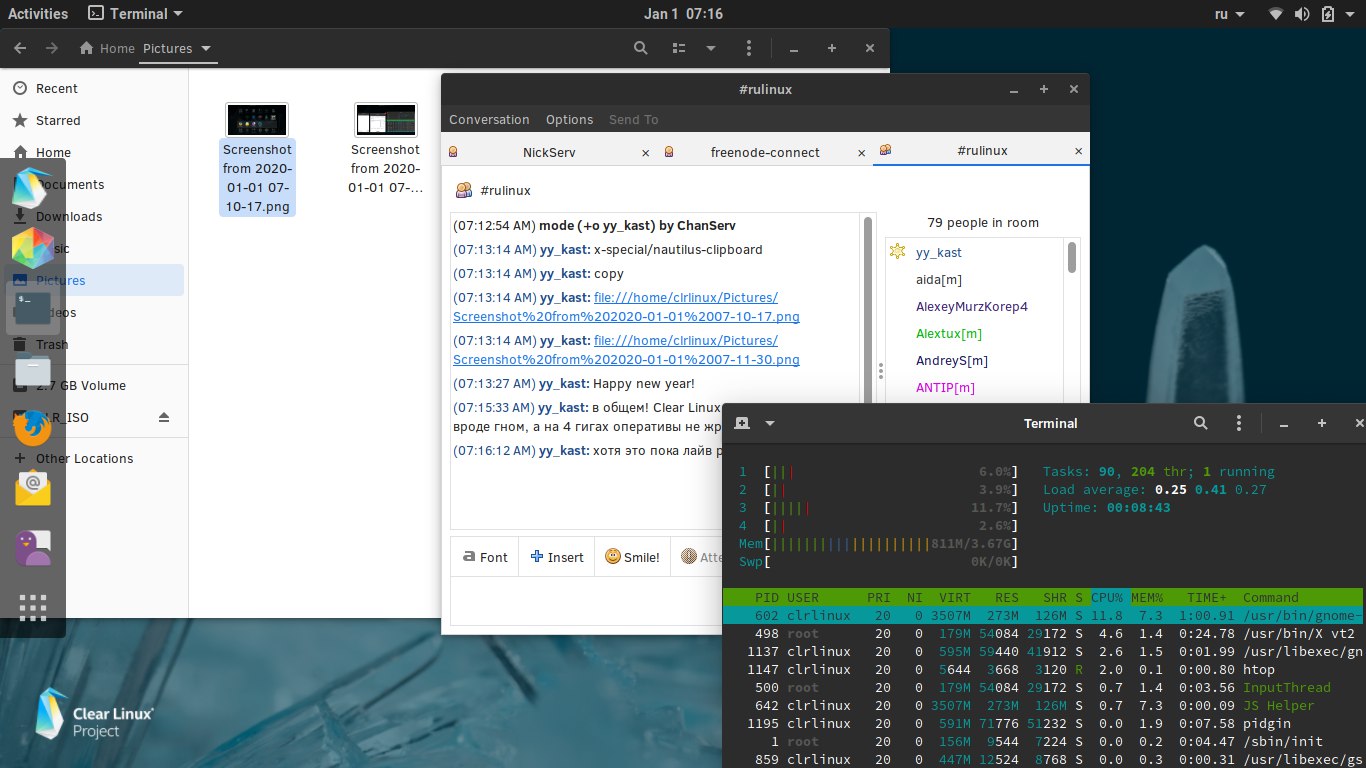Close the NickServ tab
1366x768 pixels.
tap(645, 153)
